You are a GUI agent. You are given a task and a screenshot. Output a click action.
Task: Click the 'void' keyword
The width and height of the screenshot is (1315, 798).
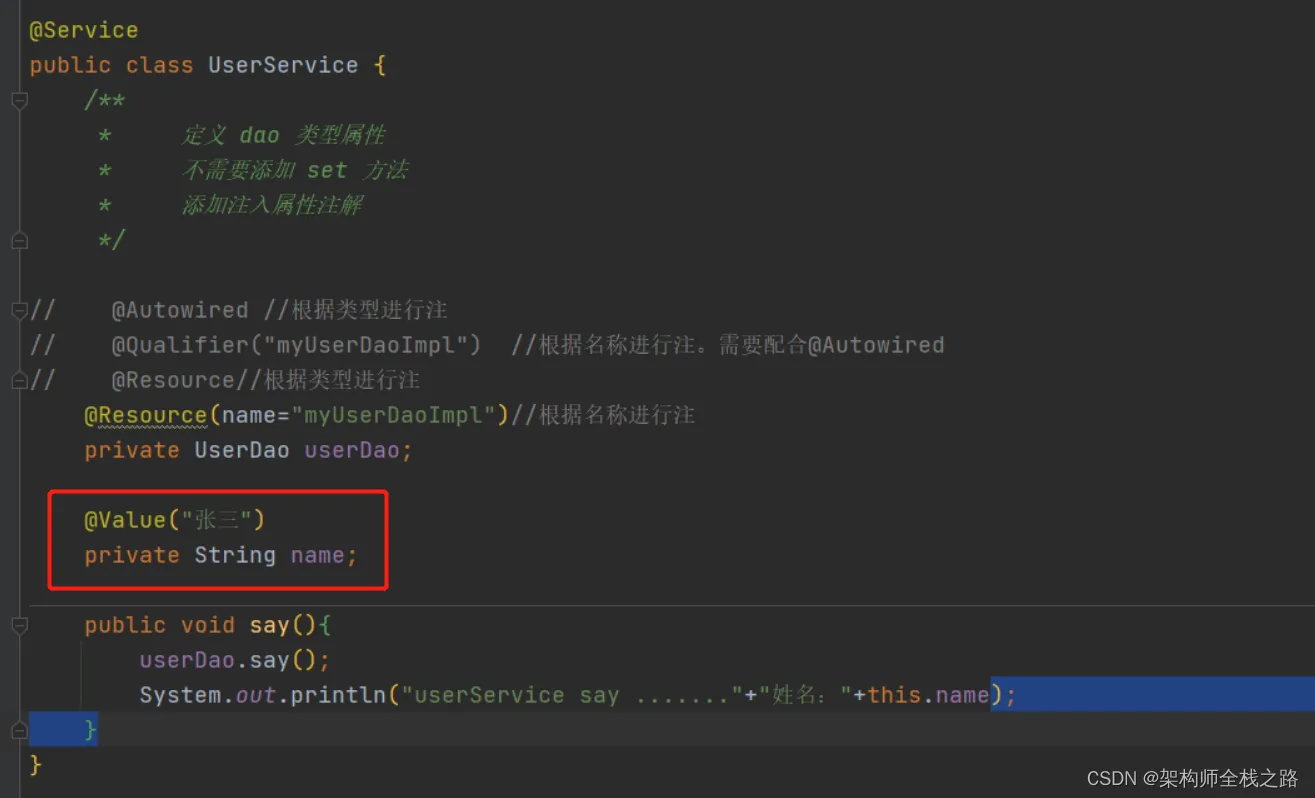click(207, 625)
